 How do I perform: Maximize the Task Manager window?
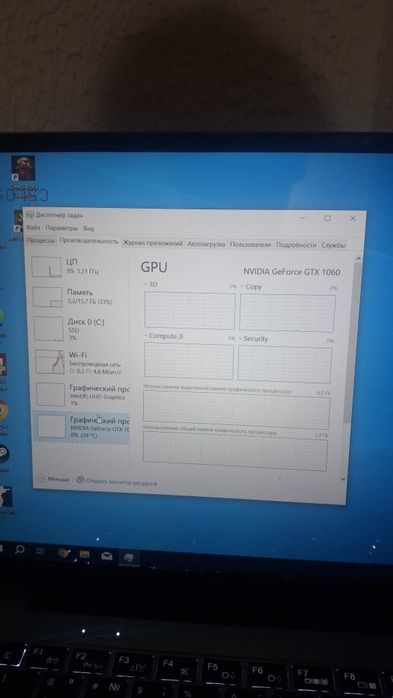point(327,218)
